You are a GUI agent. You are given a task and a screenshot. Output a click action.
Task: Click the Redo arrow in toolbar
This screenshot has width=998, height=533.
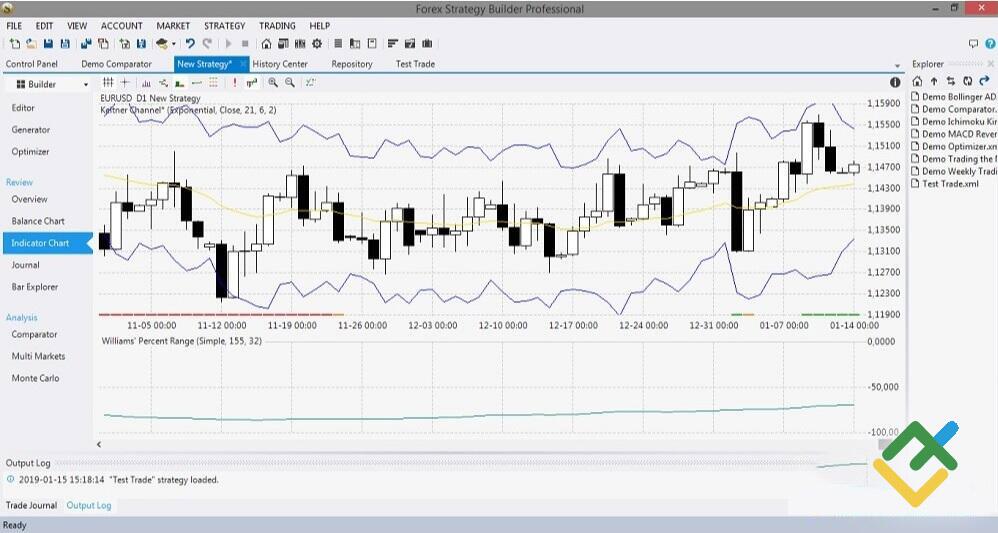207,44
